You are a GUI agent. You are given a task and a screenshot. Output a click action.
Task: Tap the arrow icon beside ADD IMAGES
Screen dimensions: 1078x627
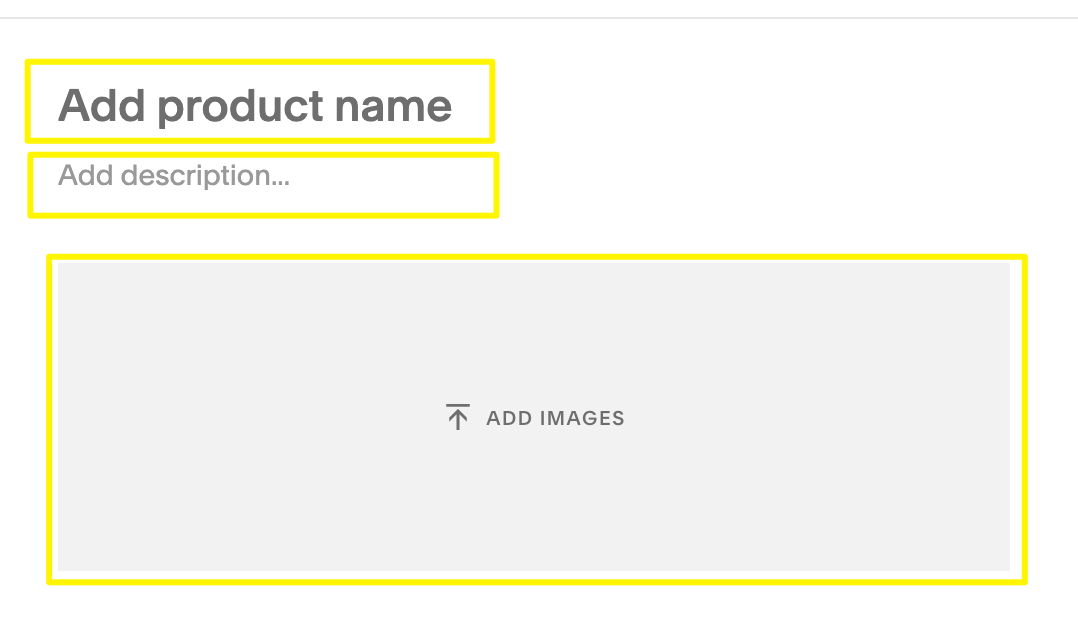tap(457, 418)
